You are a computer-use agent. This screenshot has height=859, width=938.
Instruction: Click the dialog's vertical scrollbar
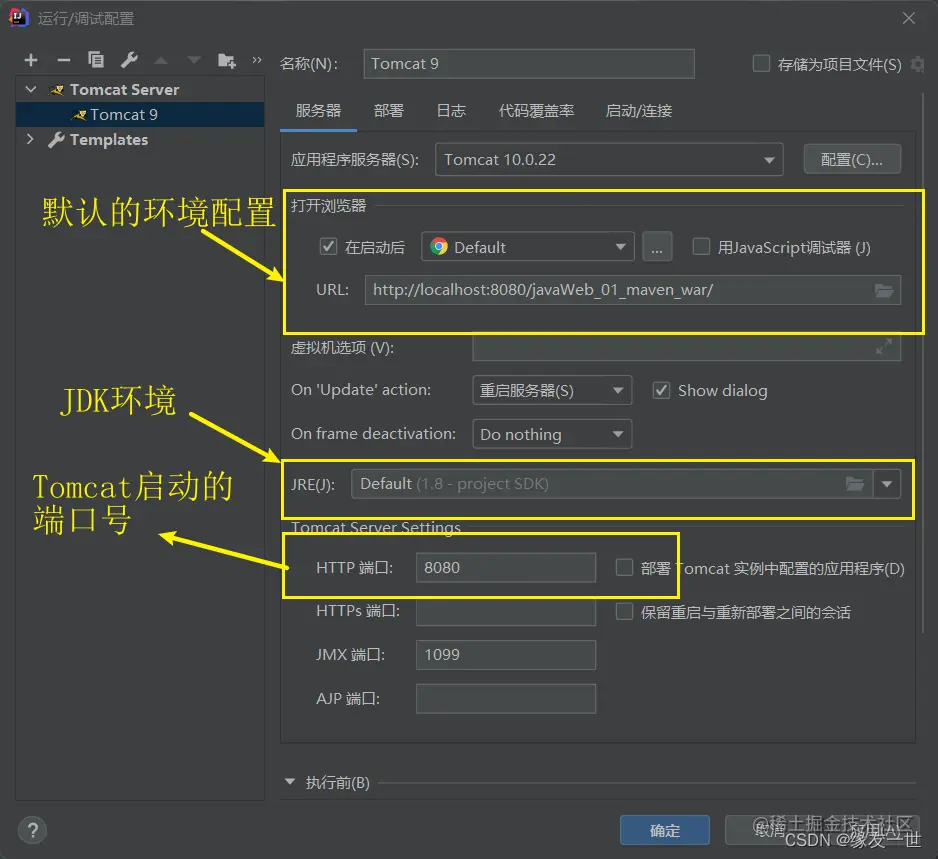(924, 362)
